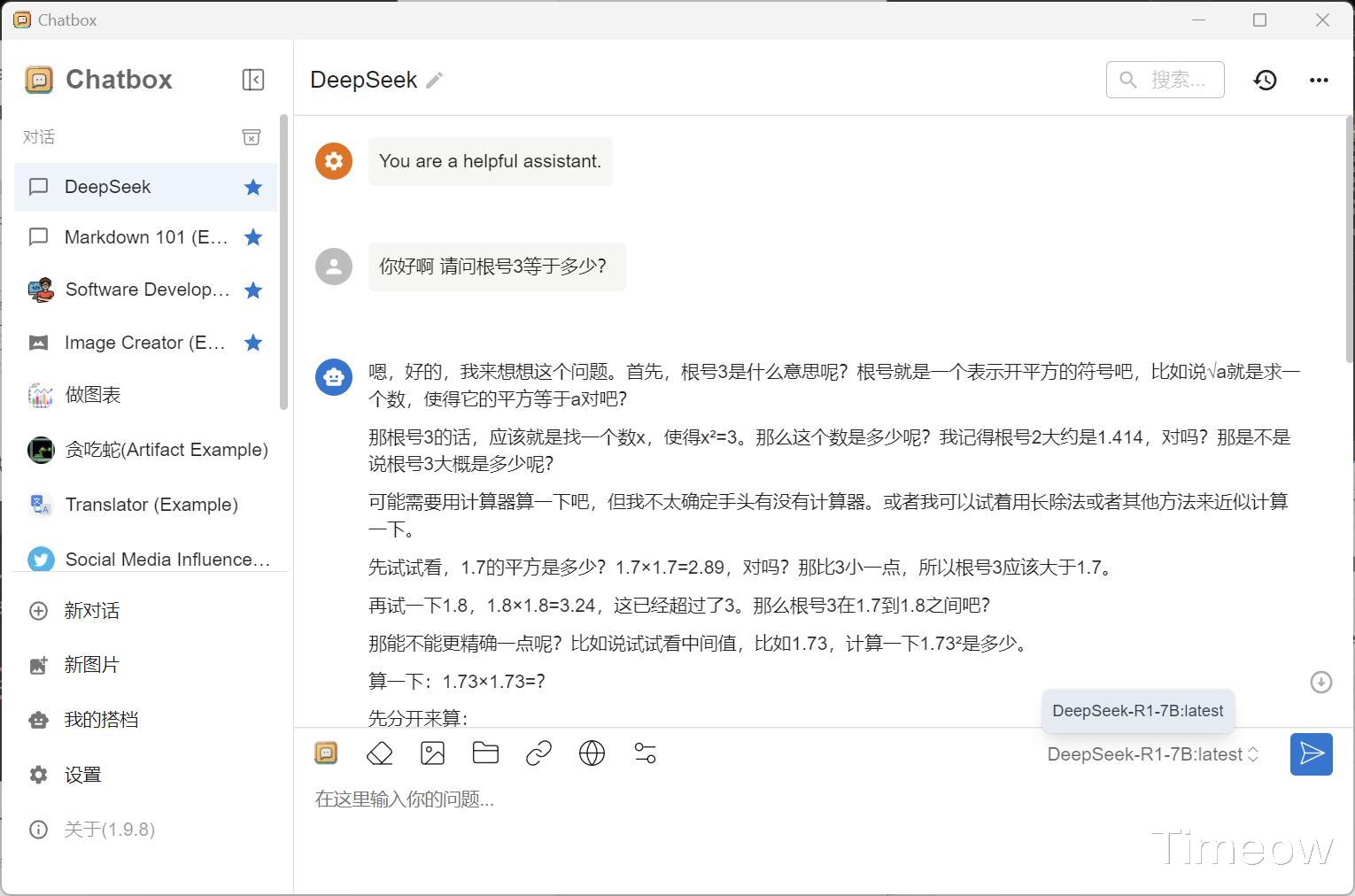Click the line 算一下：1.73×1.73=?
The image size is (1355, 896).
[457, 682]
